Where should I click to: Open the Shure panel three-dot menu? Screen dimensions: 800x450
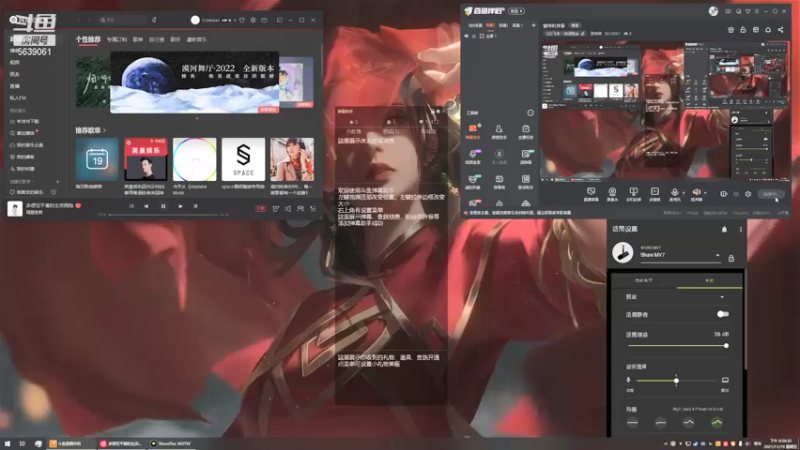tap(741, 230)
